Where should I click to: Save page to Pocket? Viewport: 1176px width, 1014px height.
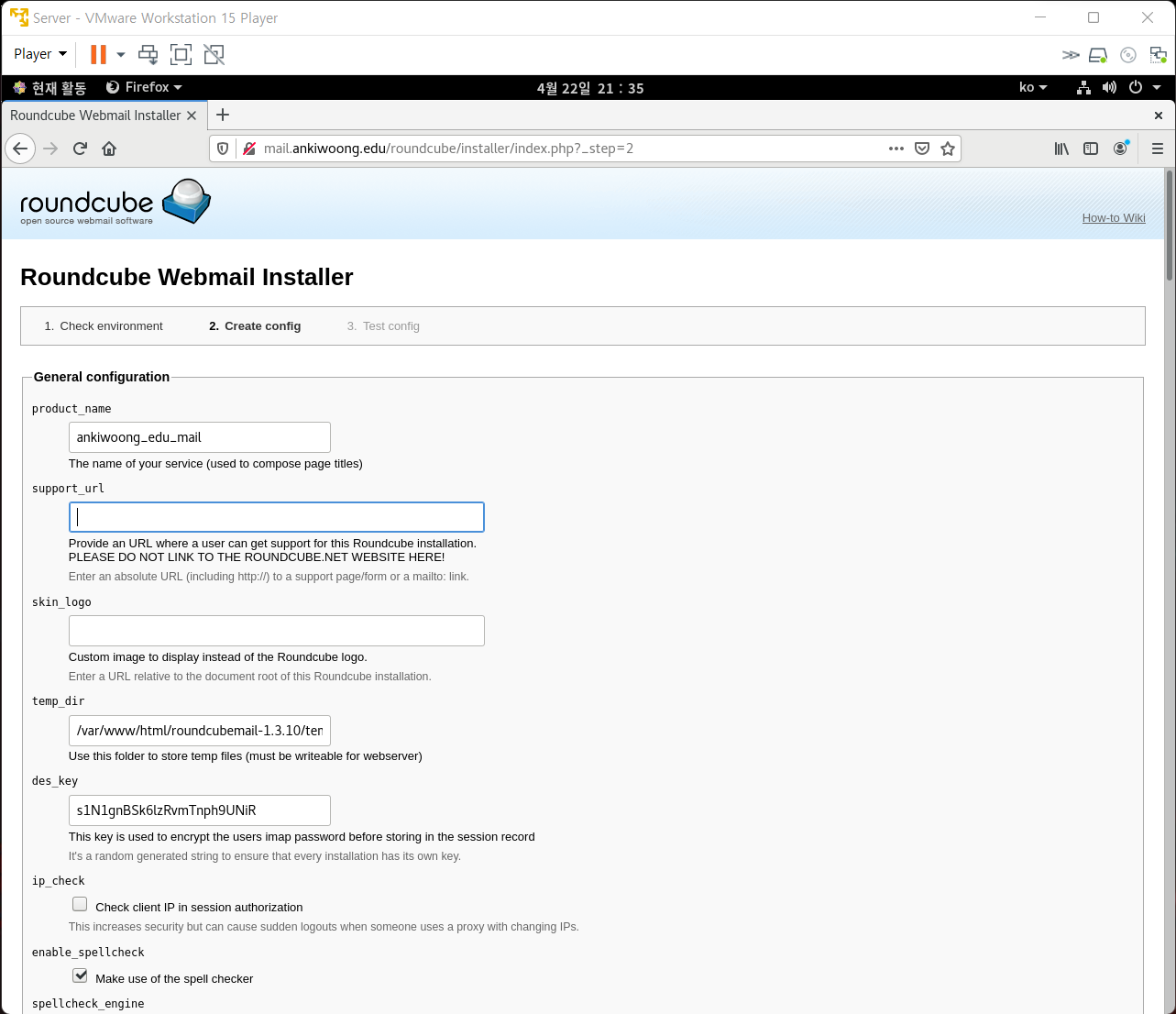pyautogui.click(x=922, y=149)
